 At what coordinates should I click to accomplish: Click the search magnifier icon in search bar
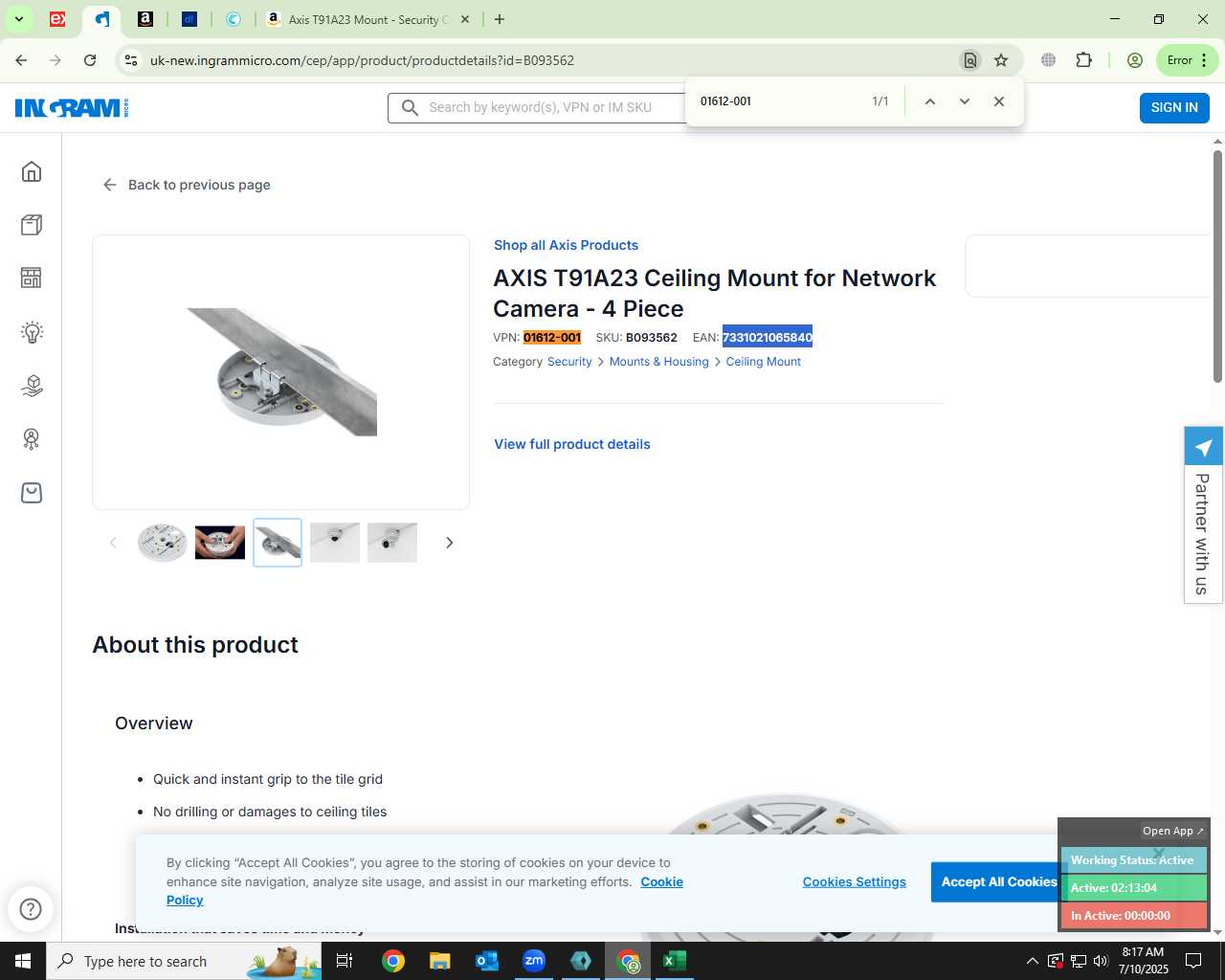tap(410, 108)
